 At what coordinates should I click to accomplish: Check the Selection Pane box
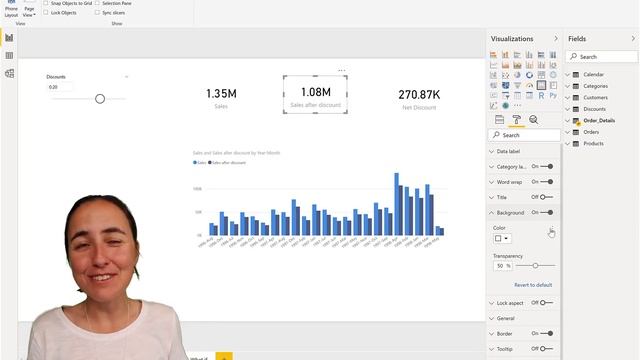pos(97,3)
